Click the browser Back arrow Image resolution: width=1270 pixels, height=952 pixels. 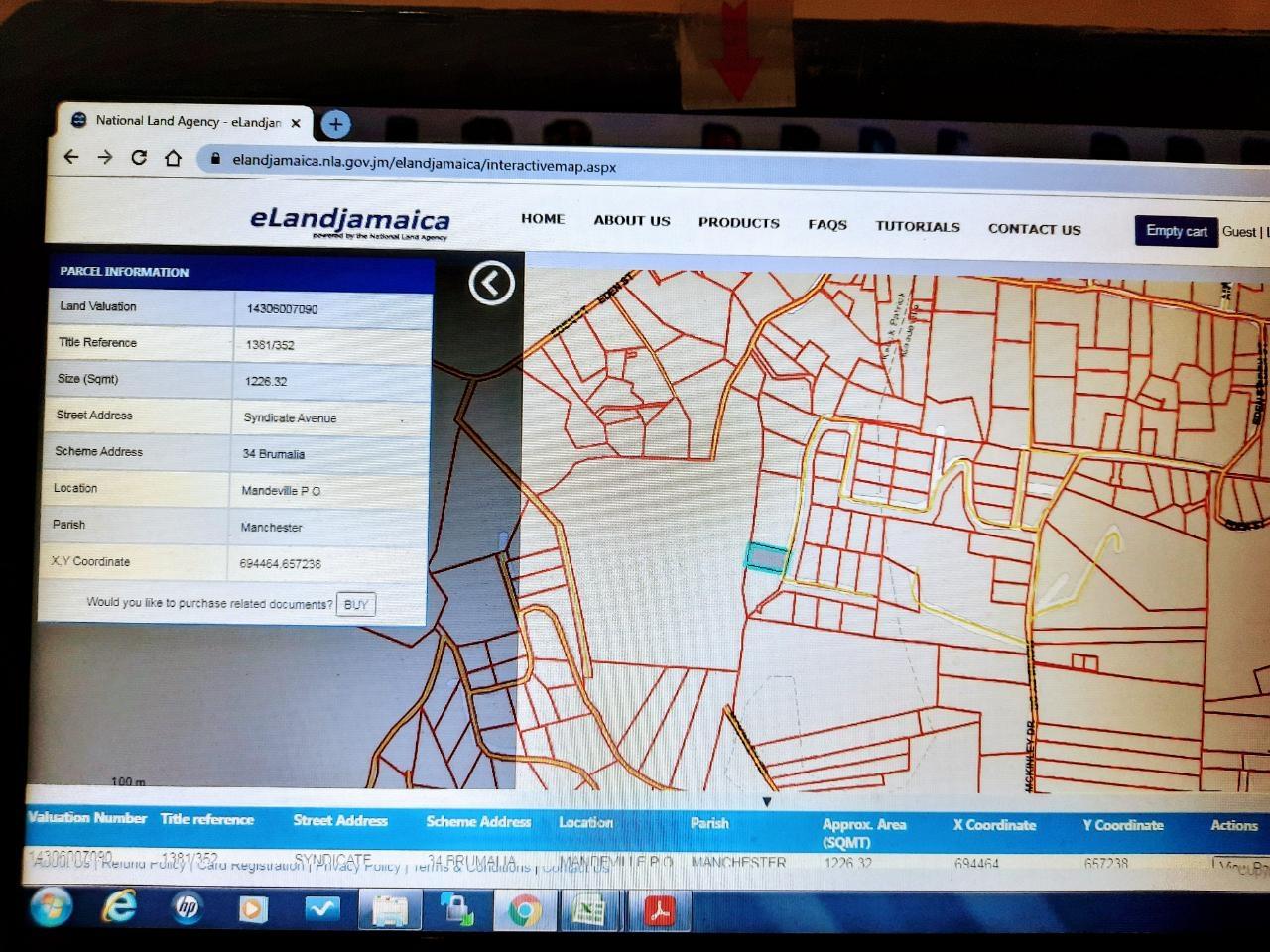click(71, 157)
